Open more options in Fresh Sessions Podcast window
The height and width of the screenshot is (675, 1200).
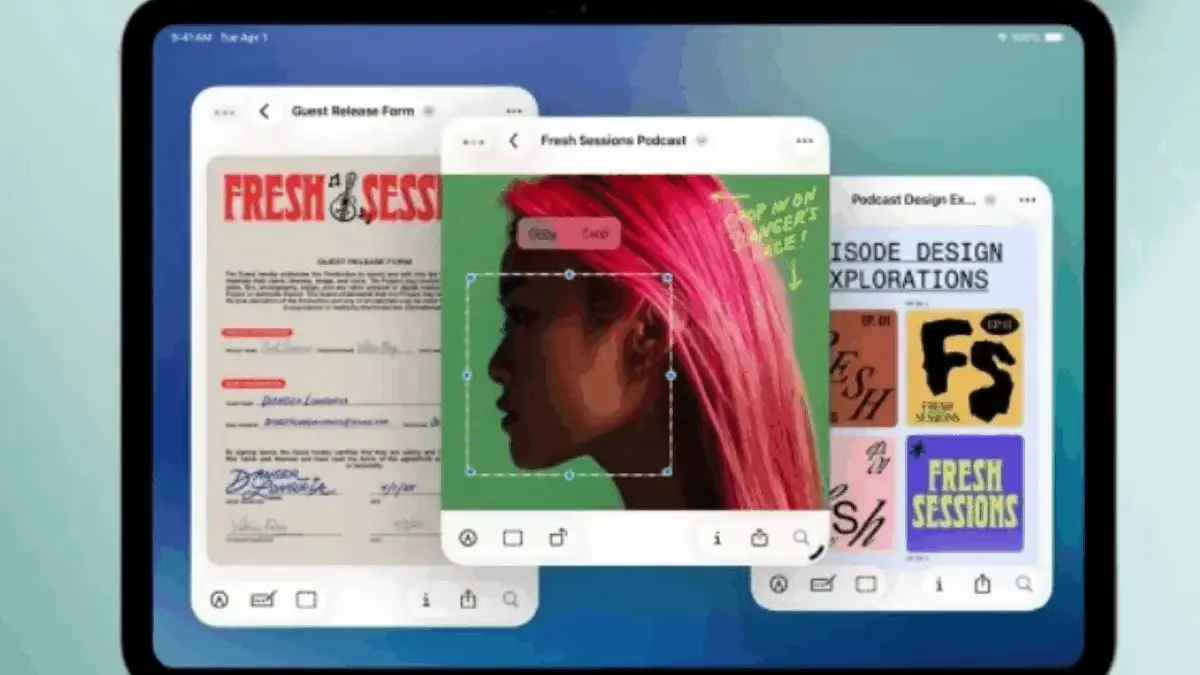tap(805, 141)
